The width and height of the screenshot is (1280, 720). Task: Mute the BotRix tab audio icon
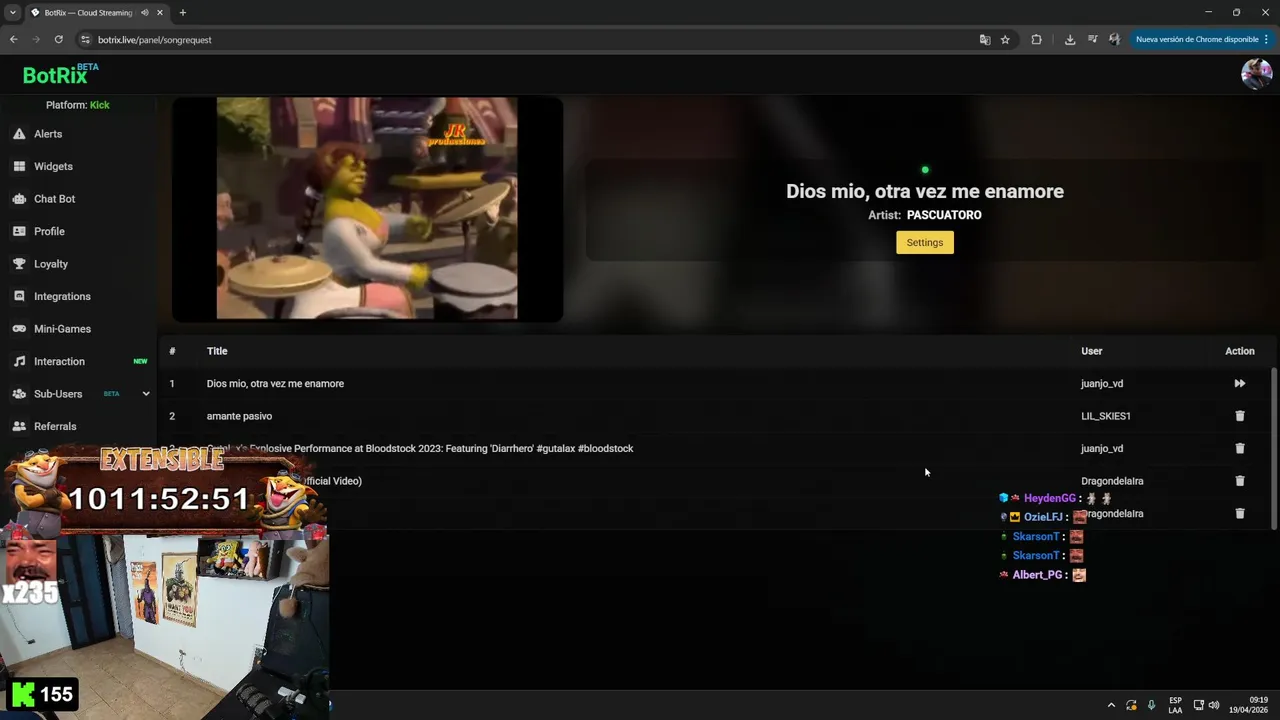point(145,13)
